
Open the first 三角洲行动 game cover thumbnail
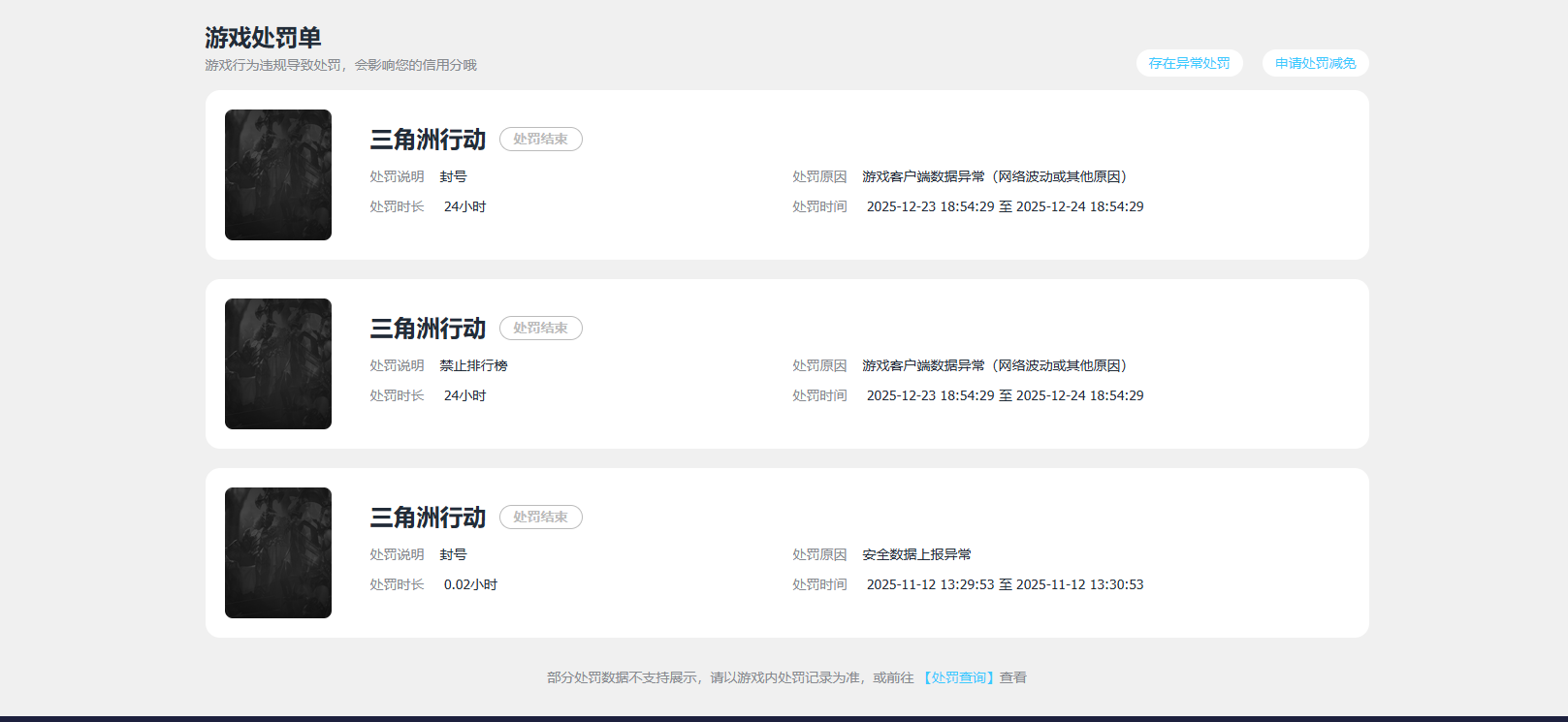pyautogui.click(x=278, y=174)
